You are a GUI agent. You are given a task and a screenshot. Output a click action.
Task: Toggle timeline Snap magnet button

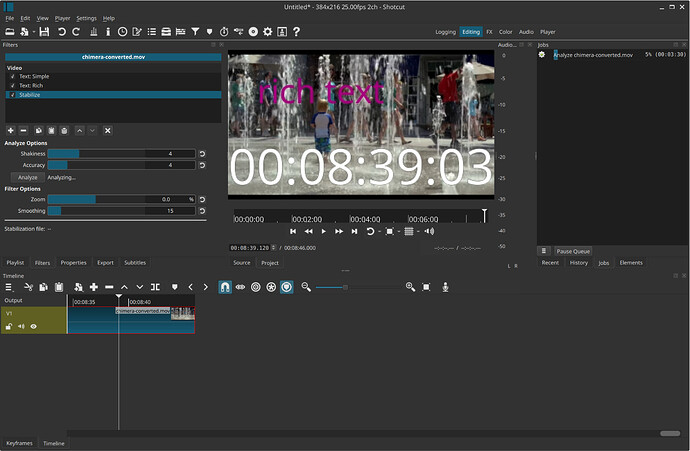225,287
